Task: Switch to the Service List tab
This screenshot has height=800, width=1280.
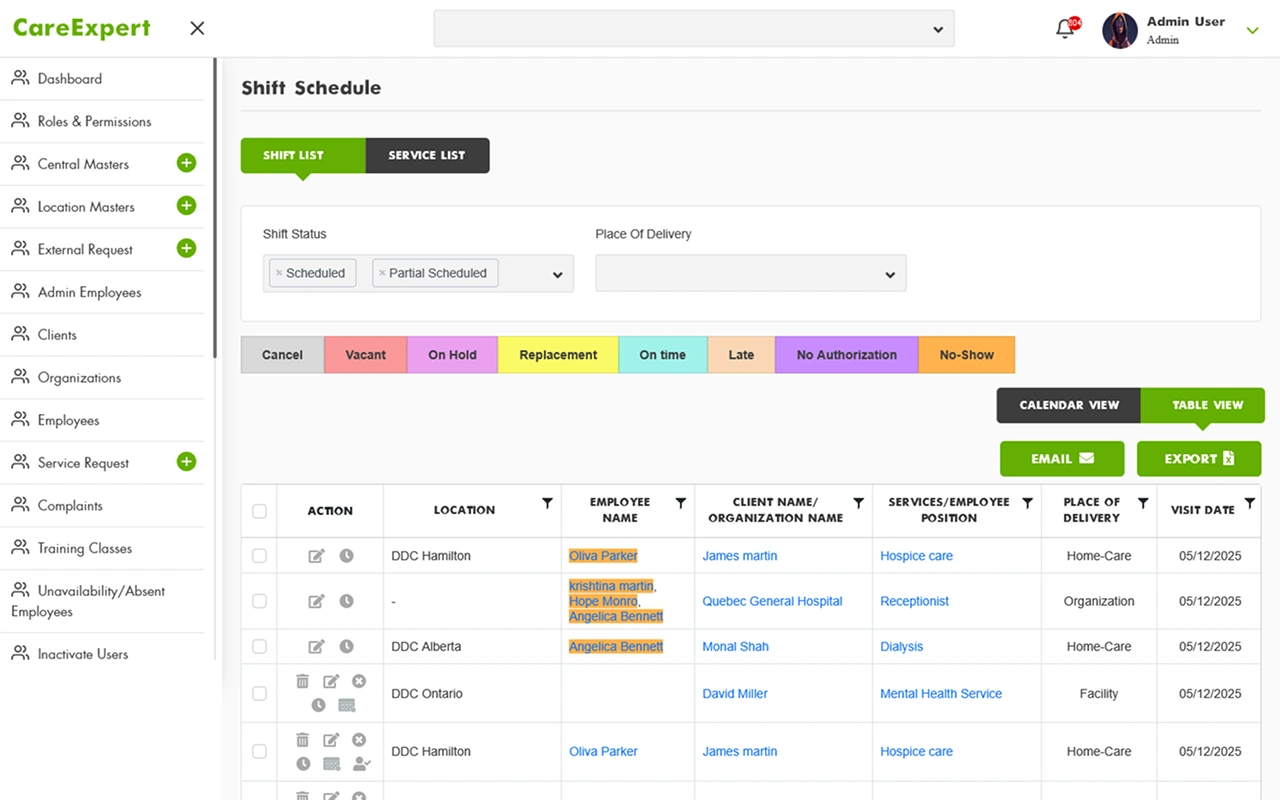Action: coord(427,155)
